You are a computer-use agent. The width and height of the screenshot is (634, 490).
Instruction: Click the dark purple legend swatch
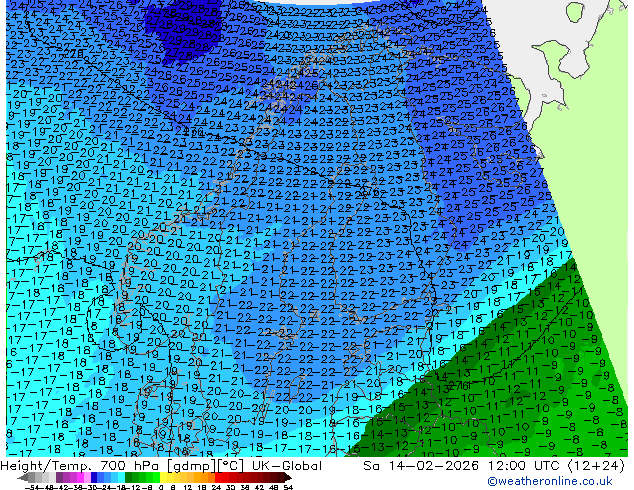59,478
